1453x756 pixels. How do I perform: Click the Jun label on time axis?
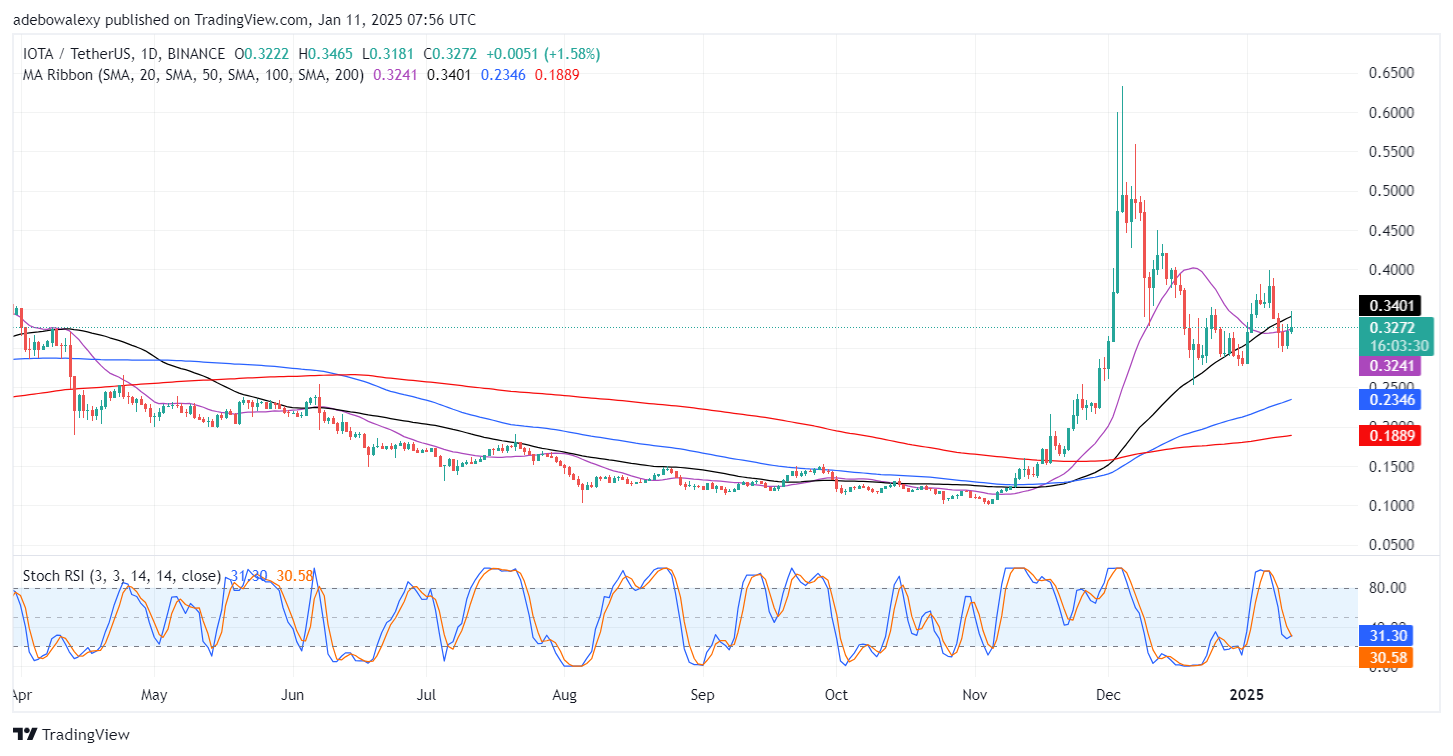[292, 693]
